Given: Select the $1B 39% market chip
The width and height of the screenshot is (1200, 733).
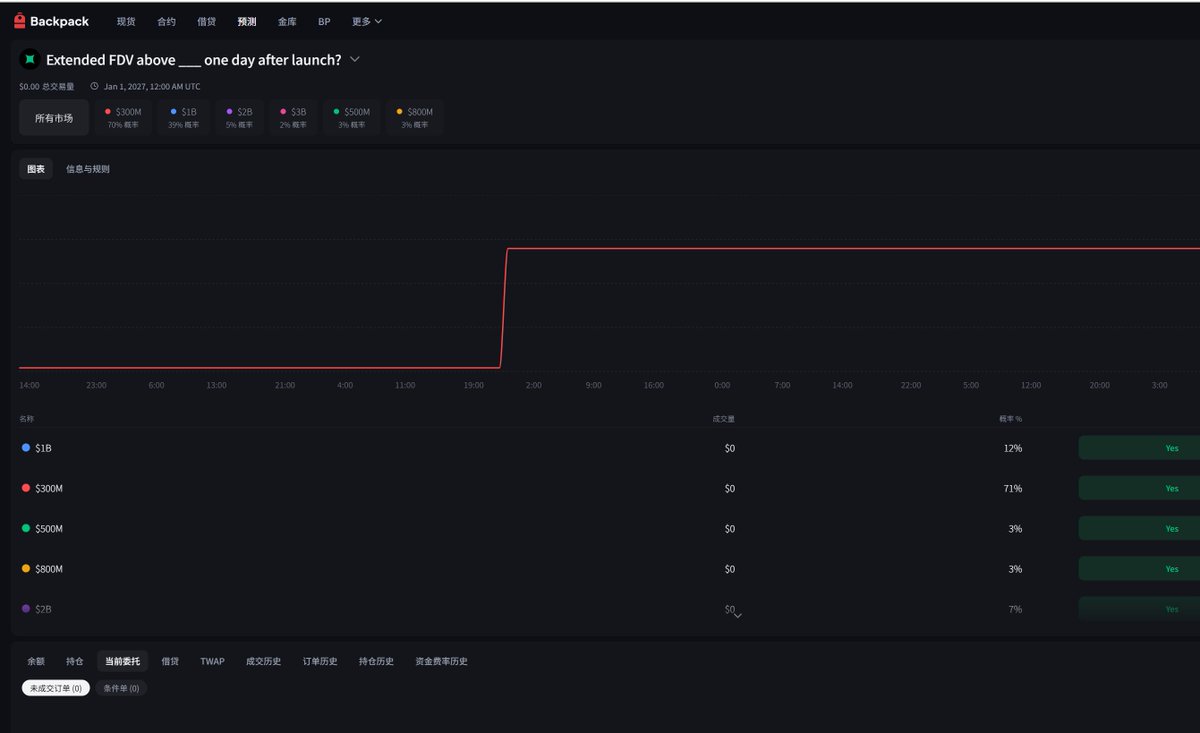Looking at the screenshot, I should tap(183, 118).
